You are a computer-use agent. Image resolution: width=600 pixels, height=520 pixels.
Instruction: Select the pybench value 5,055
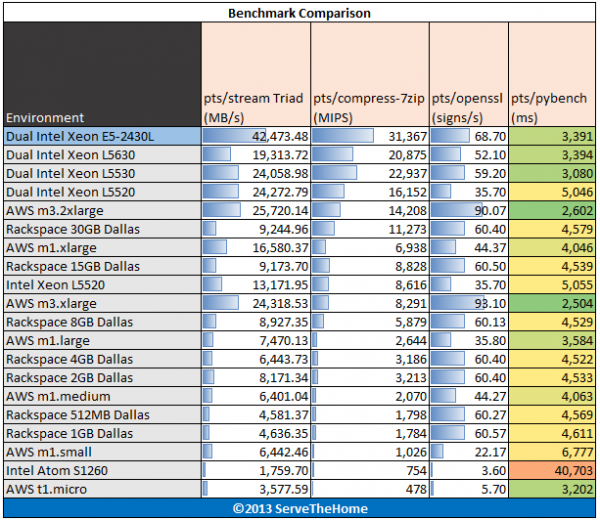552,285
